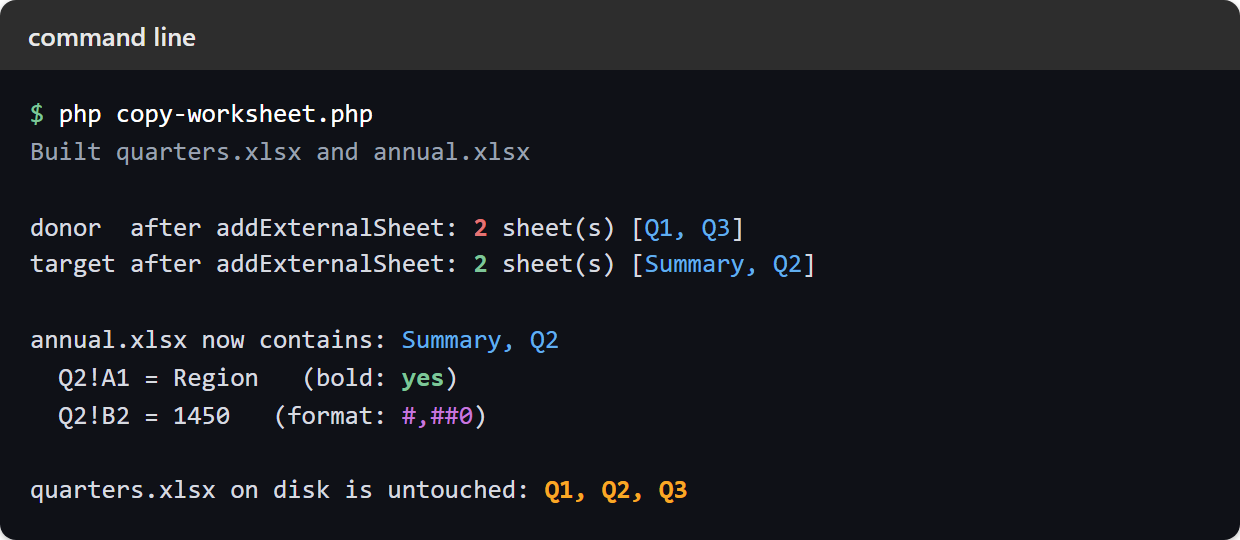
Task: Click the blue "Q1, Q3" sheet list
Action: pyautogui.click(x=687, y=228)
